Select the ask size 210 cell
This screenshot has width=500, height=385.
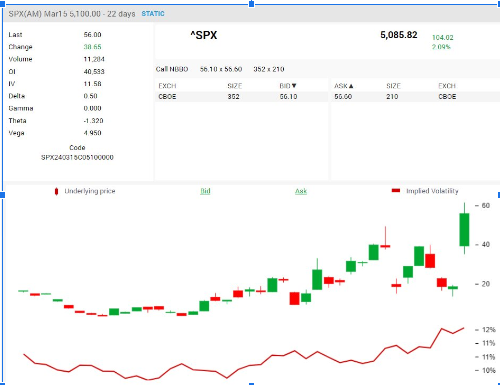point(392,97)
